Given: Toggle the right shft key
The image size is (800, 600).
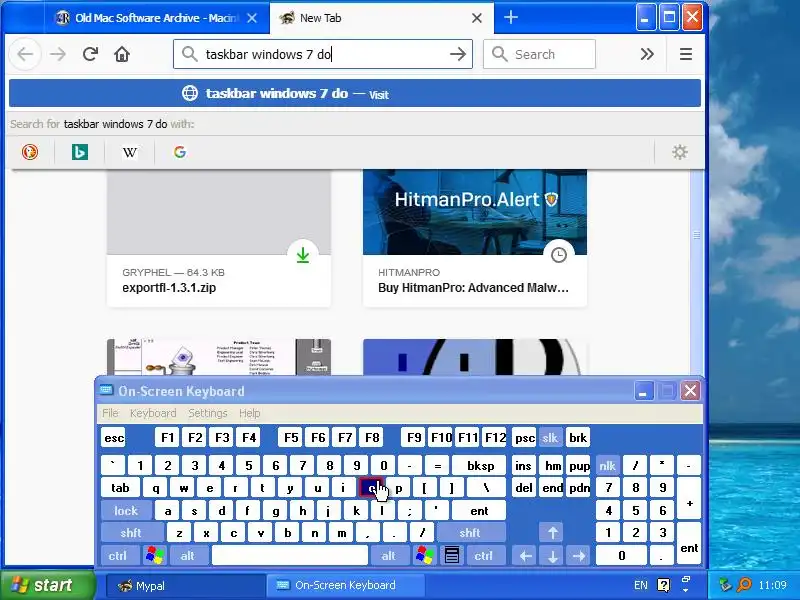Looking at the screenshot, I should [x=470, y=533].
